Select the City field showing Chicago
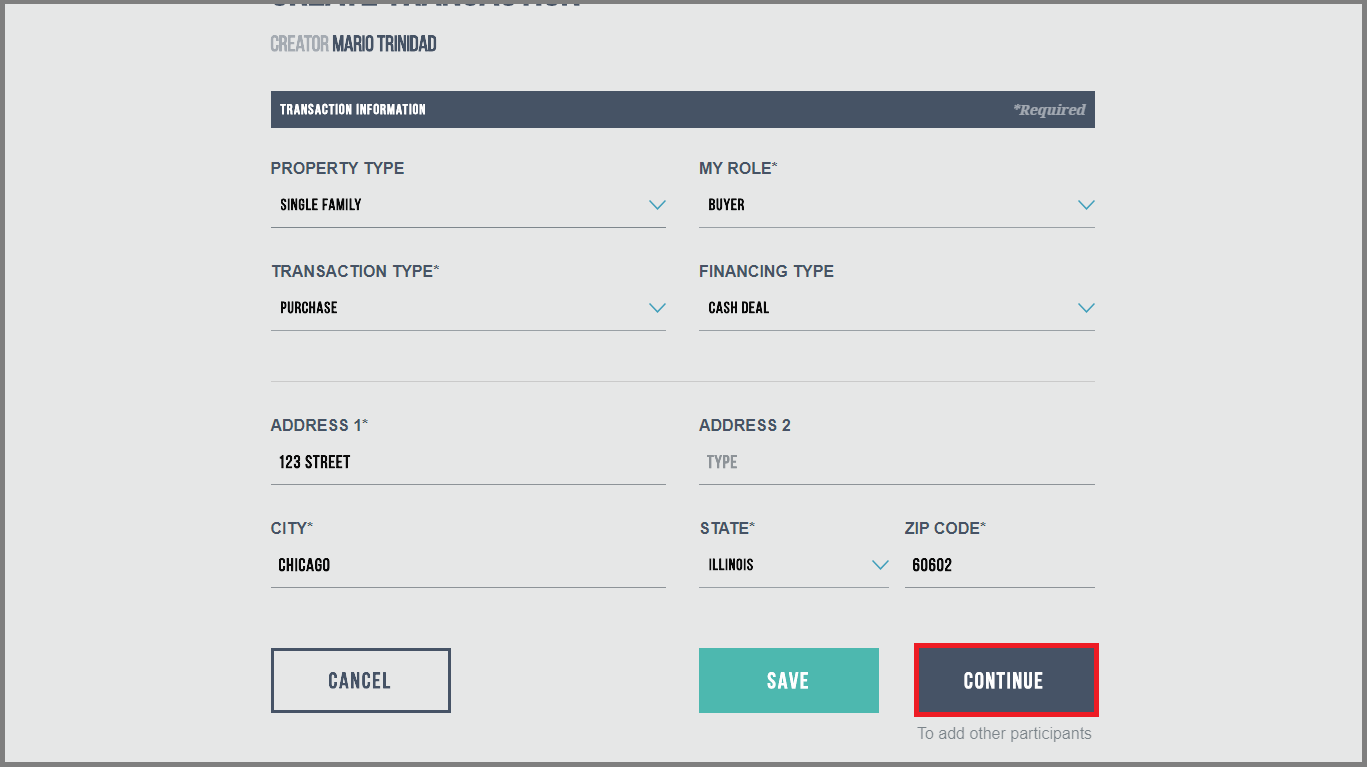This screenshot has width=1367, height=767. pyautogui.click(x=468, y=565)
